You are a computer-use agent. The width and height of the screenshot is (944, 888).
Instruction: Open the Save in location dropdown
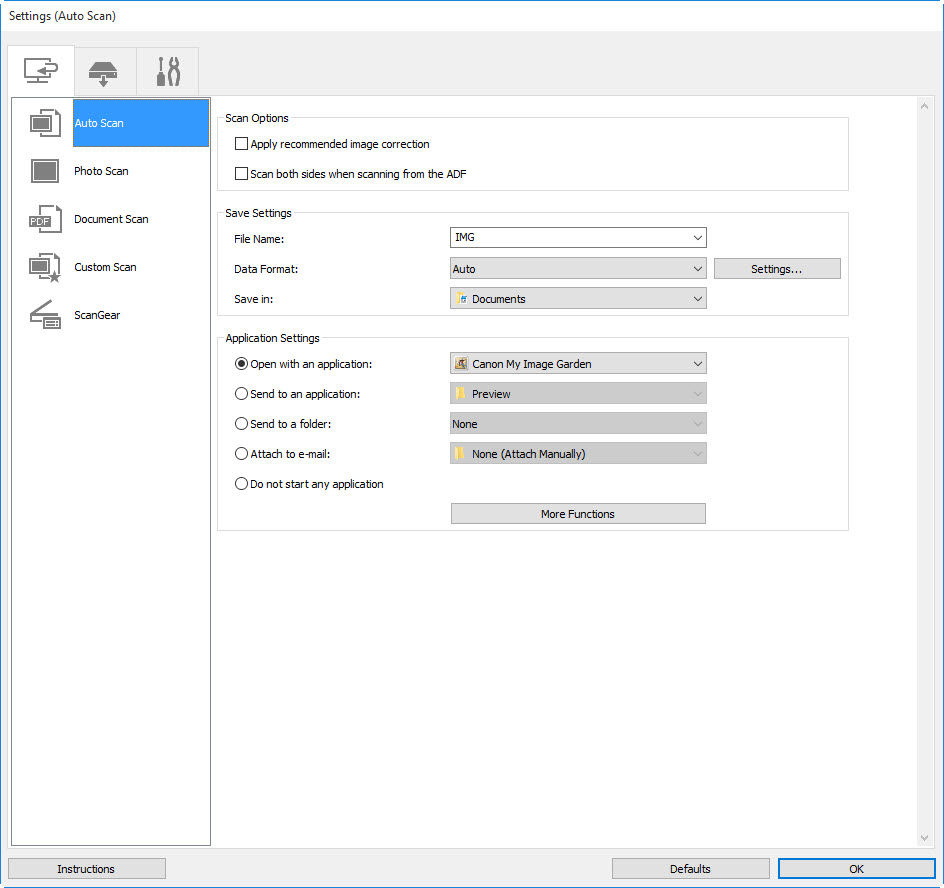[699, 298]
